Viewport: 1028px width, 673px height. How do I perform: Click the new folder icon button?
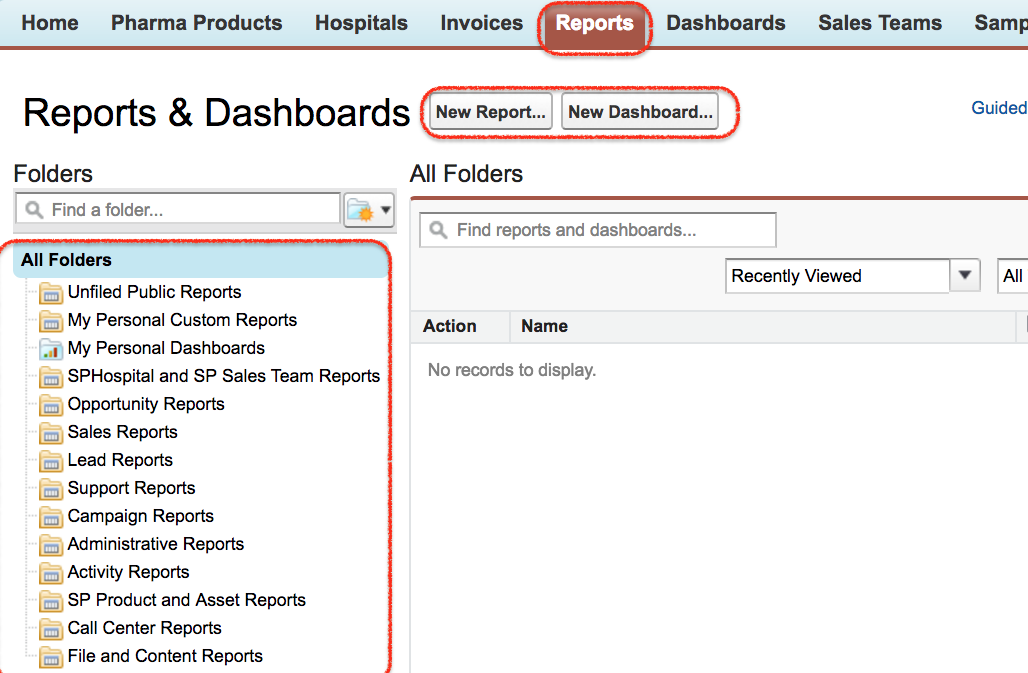coord(359,210)
